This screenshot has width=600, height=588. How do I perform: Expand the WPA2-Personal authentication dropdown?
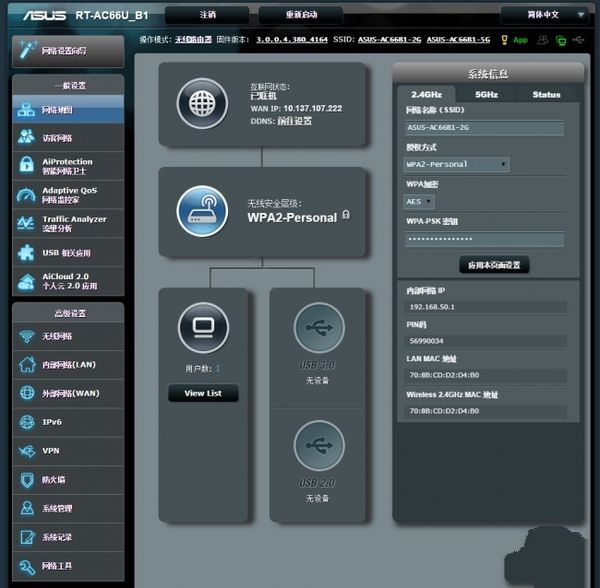tap(457, 164)
